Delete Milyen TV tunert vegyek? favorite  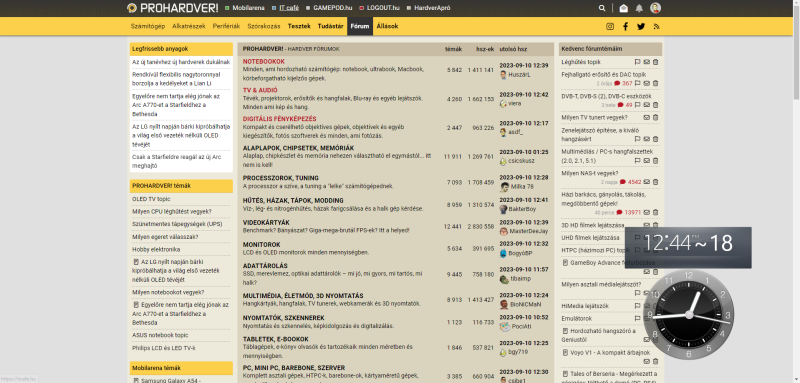(656, 118)
